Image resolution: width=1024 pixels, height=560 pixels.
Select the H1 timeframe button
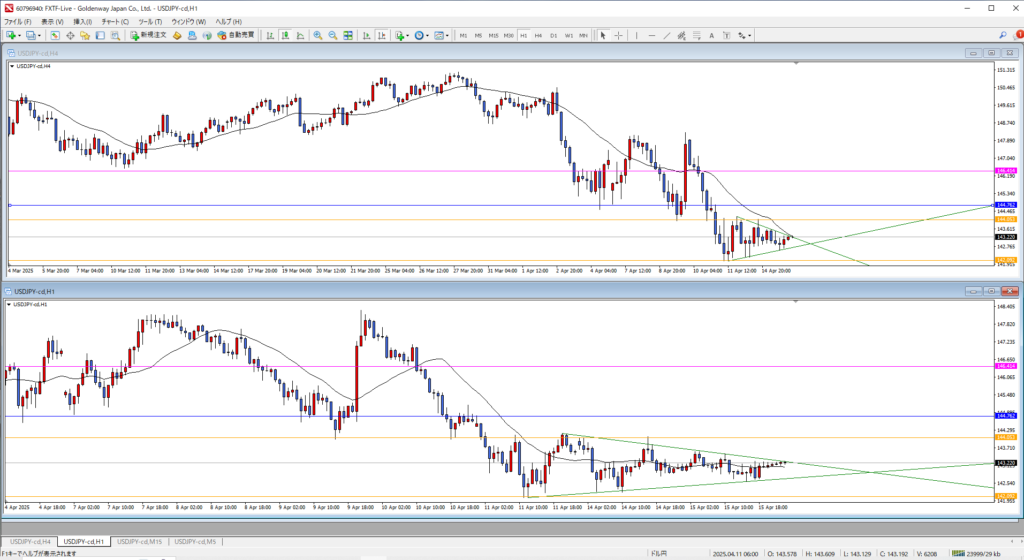(x=523, y=35)
